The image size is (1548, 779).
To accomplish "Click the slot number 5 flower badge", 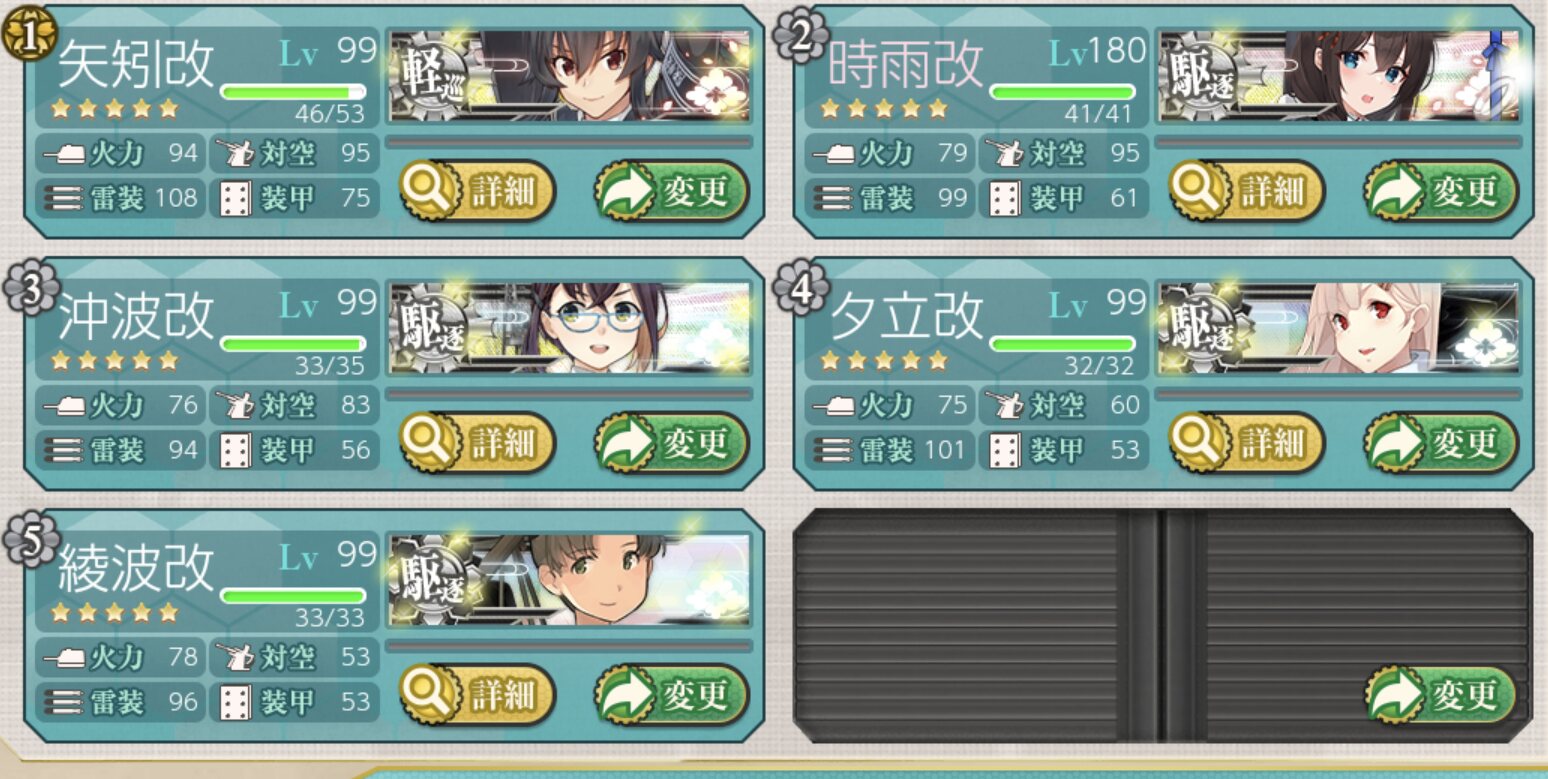I will pos(30,540).
